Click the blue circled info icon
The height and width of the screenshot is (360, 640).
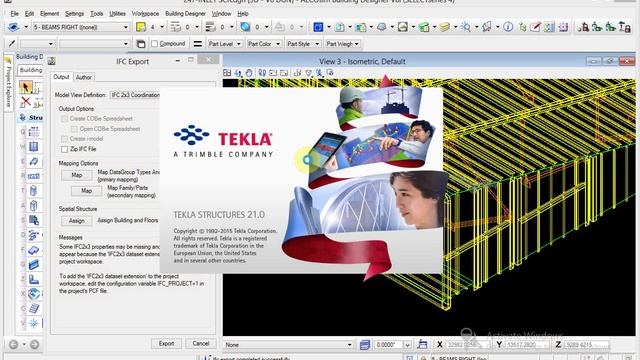tap(508, 27)
